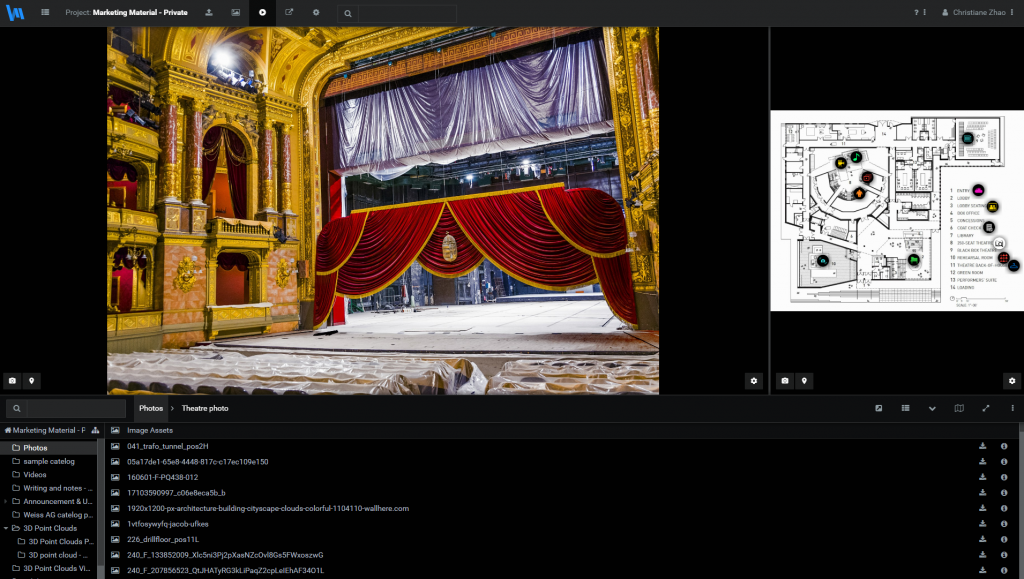
Task: Open the image gallery icon in top toolbar
Action: 235,12
